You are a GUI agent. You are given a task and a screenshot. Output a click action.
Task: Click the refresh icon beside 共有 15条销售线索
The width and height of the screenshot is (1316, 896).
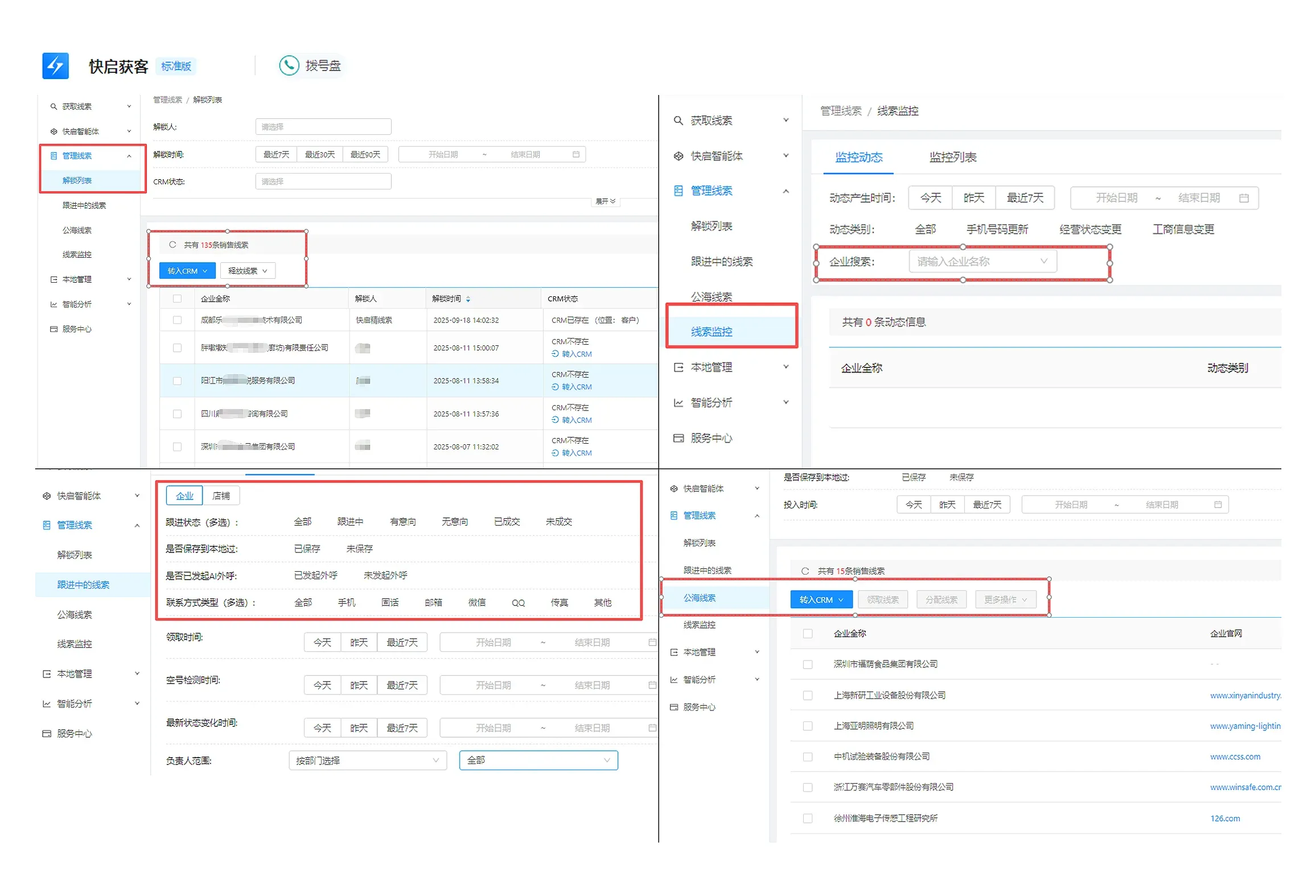pos(805,571)
